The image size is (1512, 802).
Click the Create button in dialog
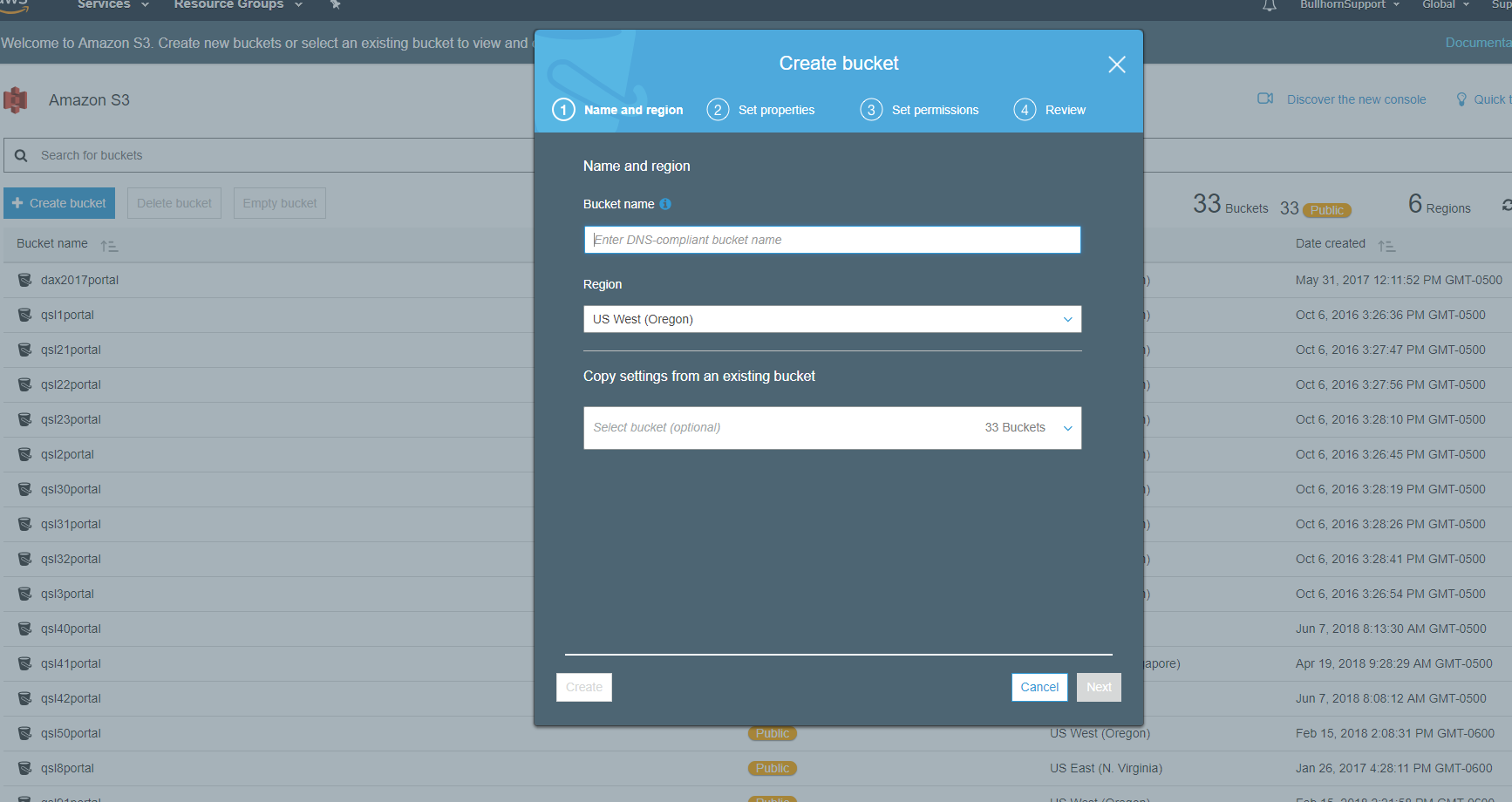coord(584,687)
